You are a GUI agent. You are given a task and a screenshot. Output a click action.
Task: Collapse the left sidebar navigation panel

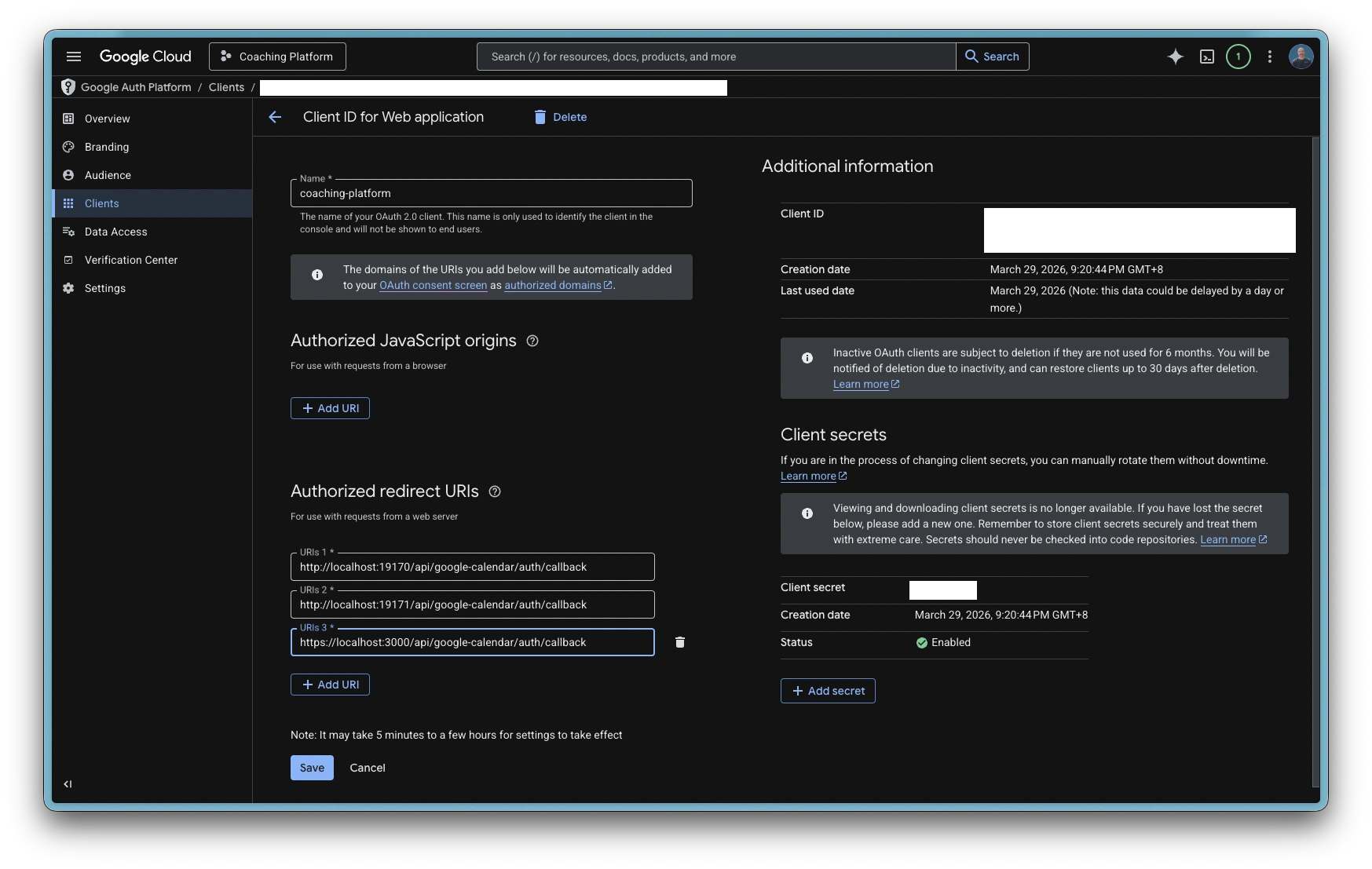click(68, 783)
